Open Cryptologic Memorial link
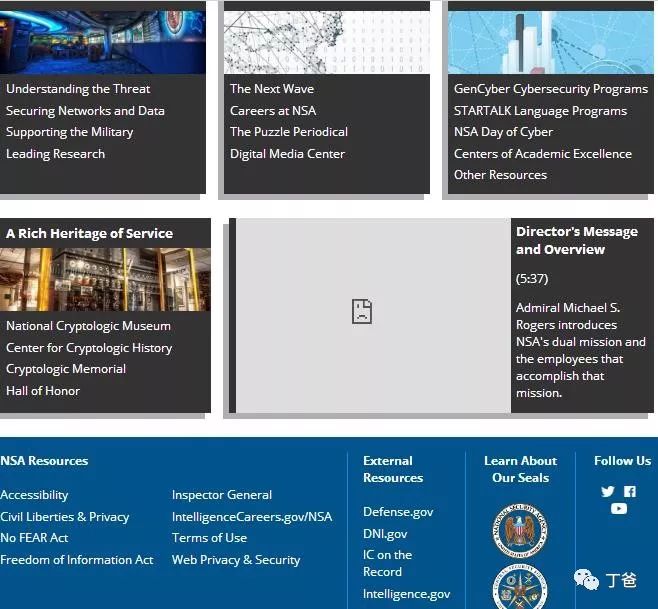This screenshot has width=658, height=609. pos(66,369)
